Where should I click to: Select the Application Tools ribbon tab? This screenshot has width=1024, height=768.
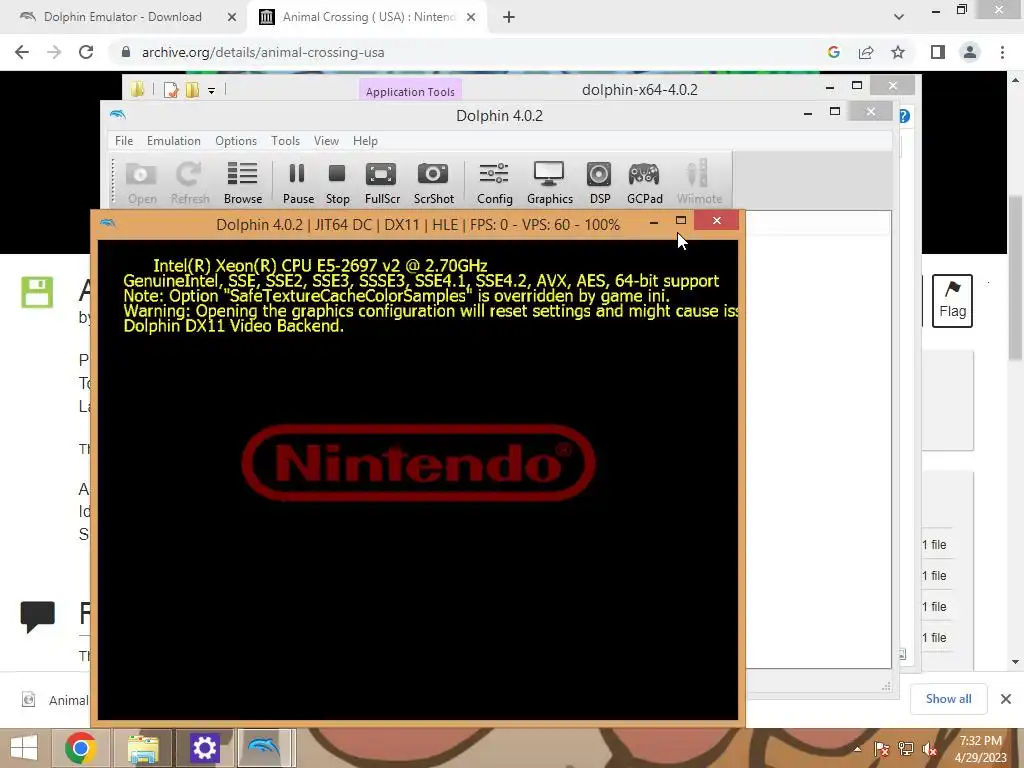point(410,91)
